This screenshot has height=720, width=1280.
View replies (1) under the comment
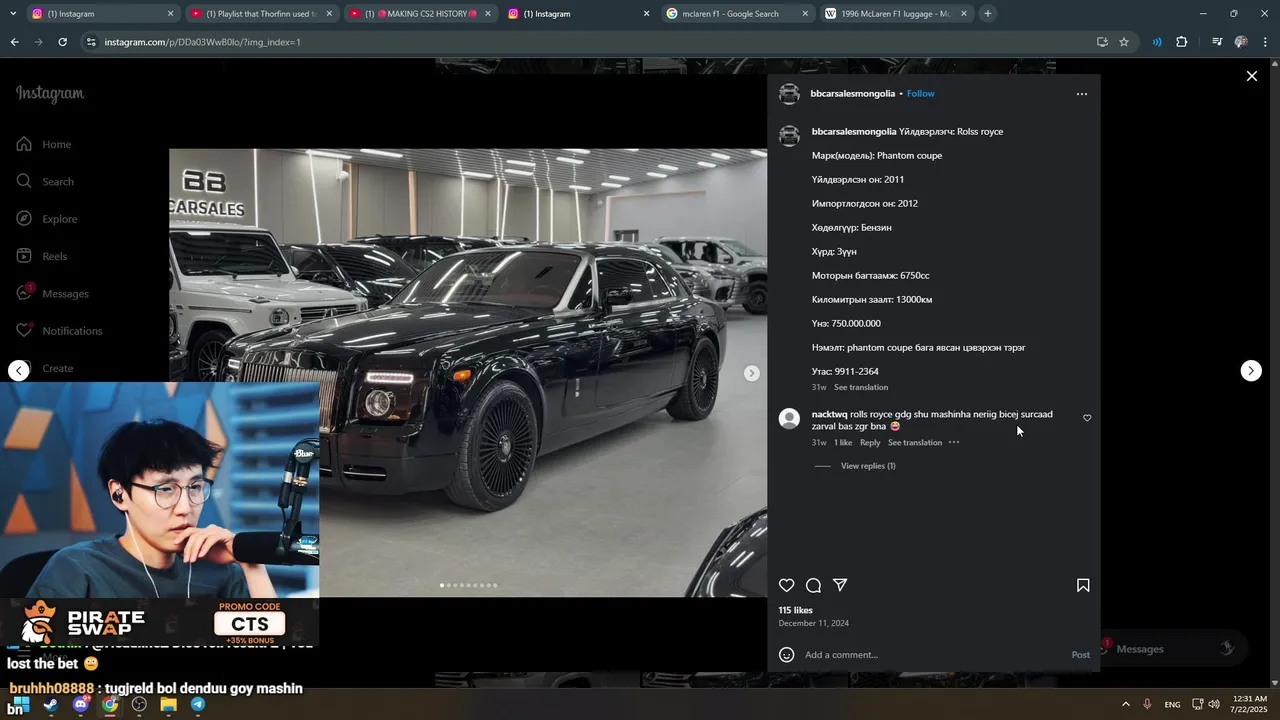tap(868, 466)
